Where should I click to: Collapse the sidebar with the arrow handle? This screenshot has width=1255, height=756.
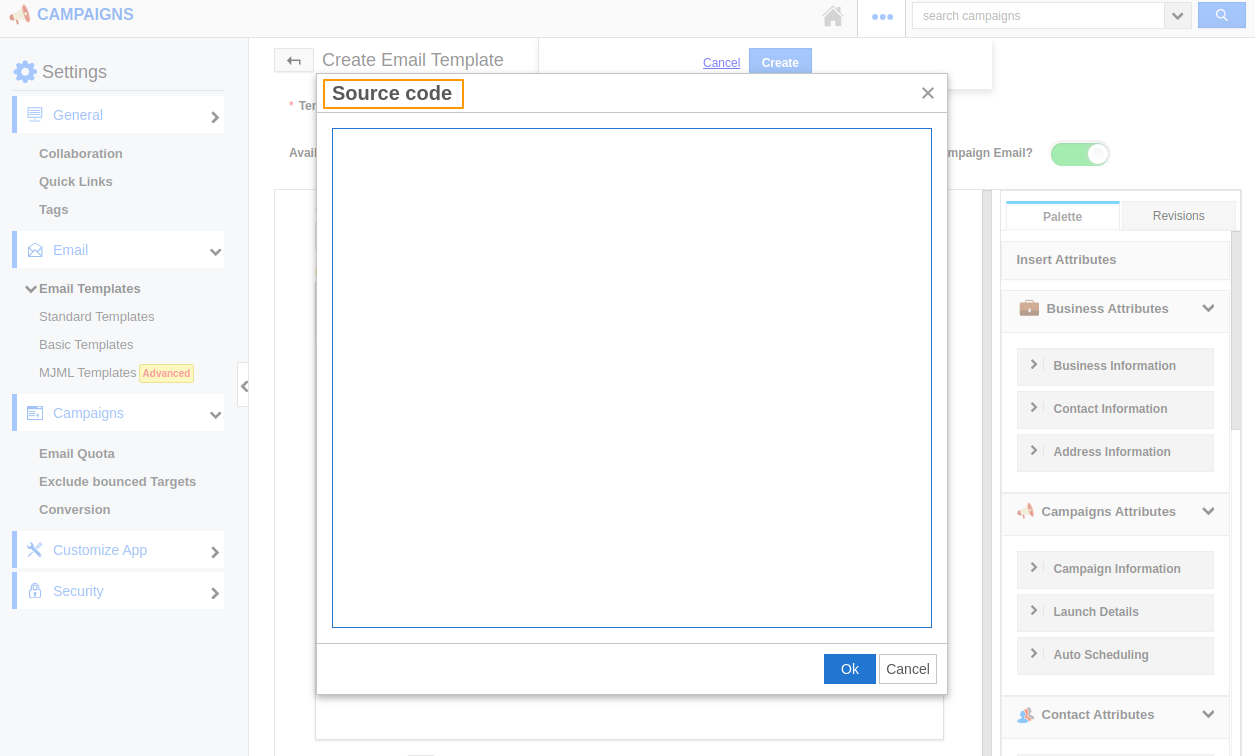[243, 385]
